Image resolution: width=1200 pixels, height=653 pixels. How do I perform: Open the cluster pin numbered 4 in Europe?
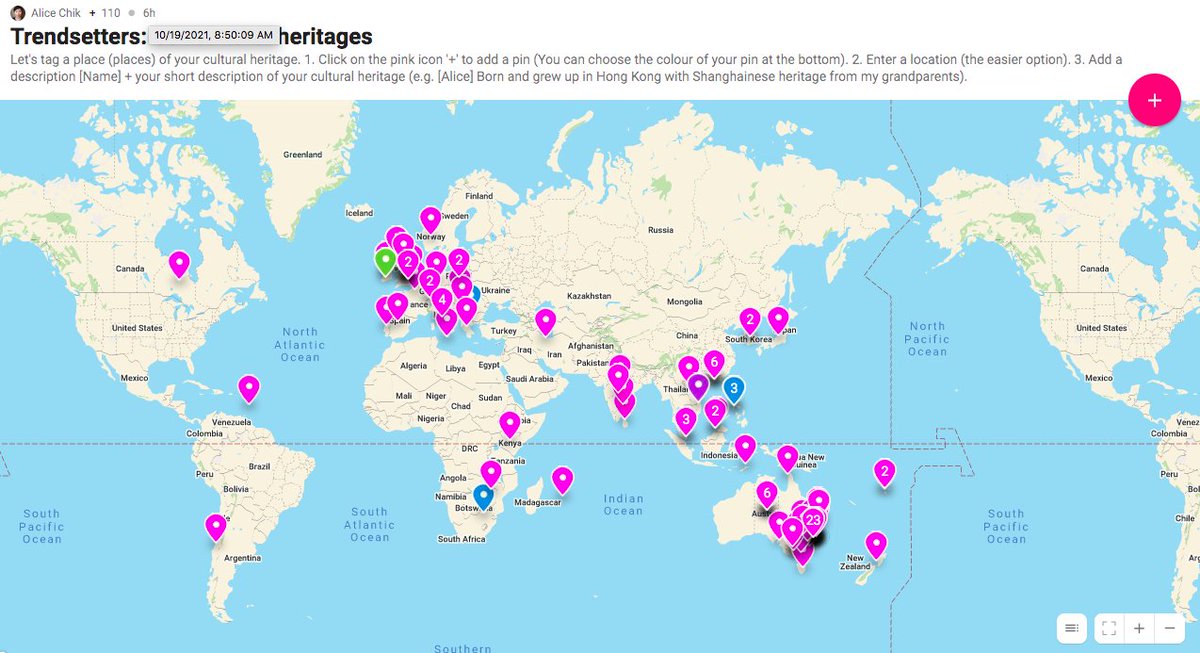coord(441,299)
